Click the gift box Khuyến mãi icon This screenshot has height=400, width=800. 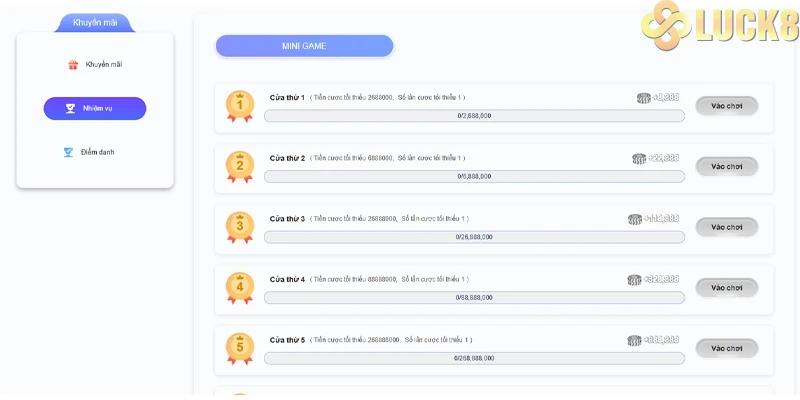(73, 65)
